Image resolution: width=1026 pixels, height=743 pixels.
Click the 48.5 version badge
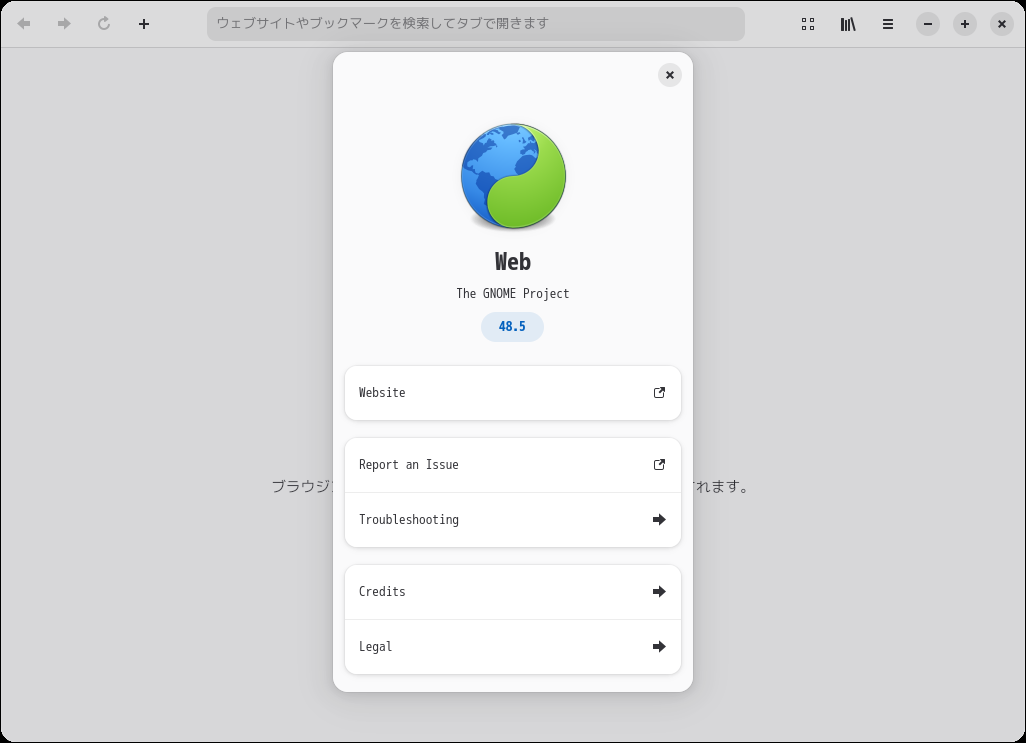[x=512, y=327]
